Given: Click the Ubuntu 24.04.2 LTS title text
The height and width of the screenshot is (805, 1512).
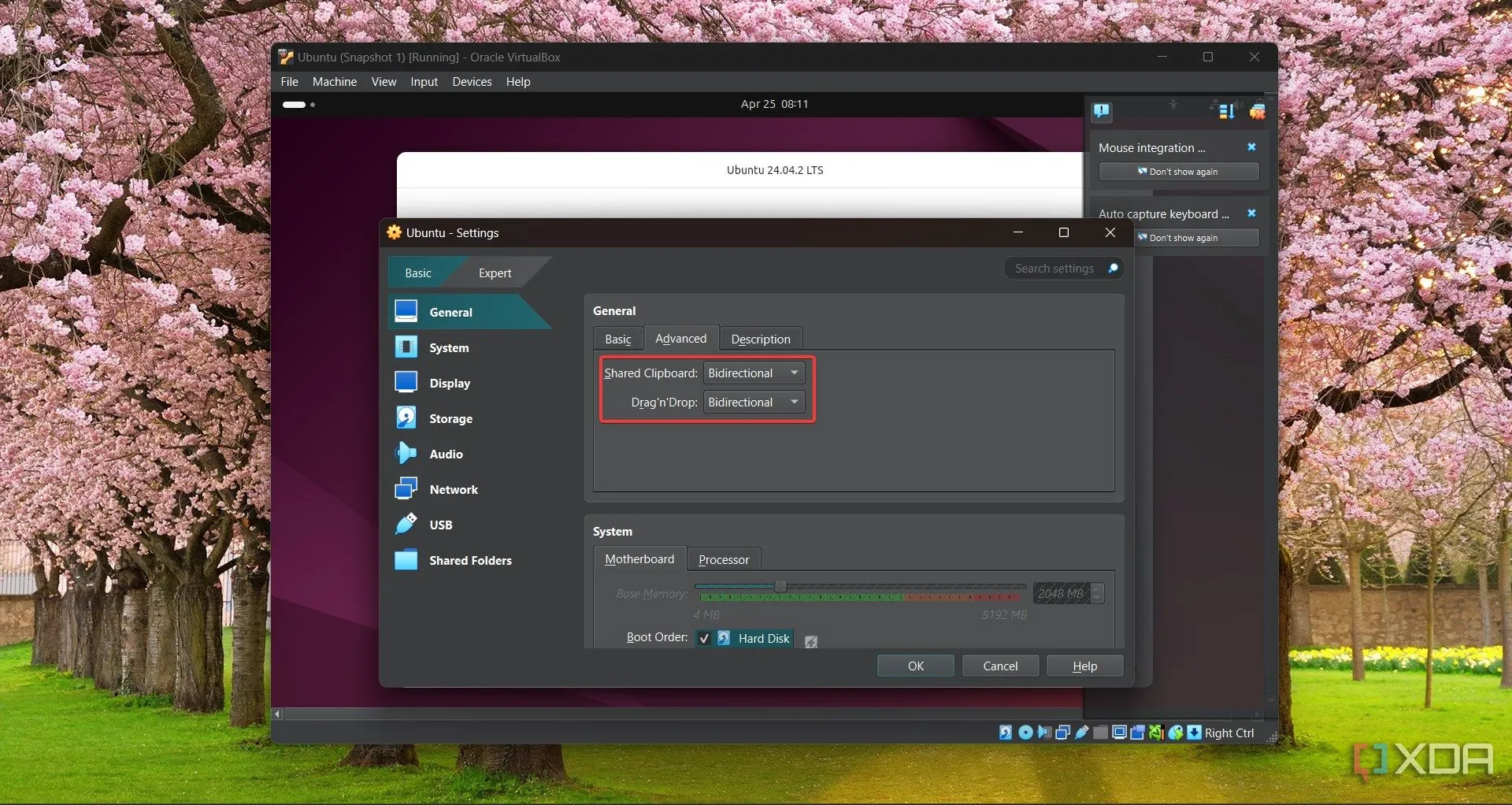Looking at the screenshot, I should 775,170.
